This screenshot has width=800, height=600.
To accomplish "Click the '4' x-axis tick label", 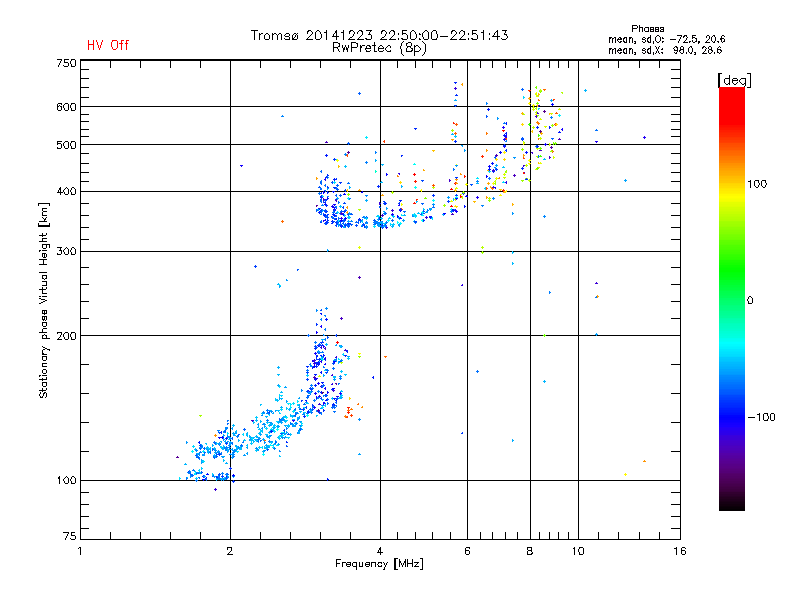I will pos(380,551).
